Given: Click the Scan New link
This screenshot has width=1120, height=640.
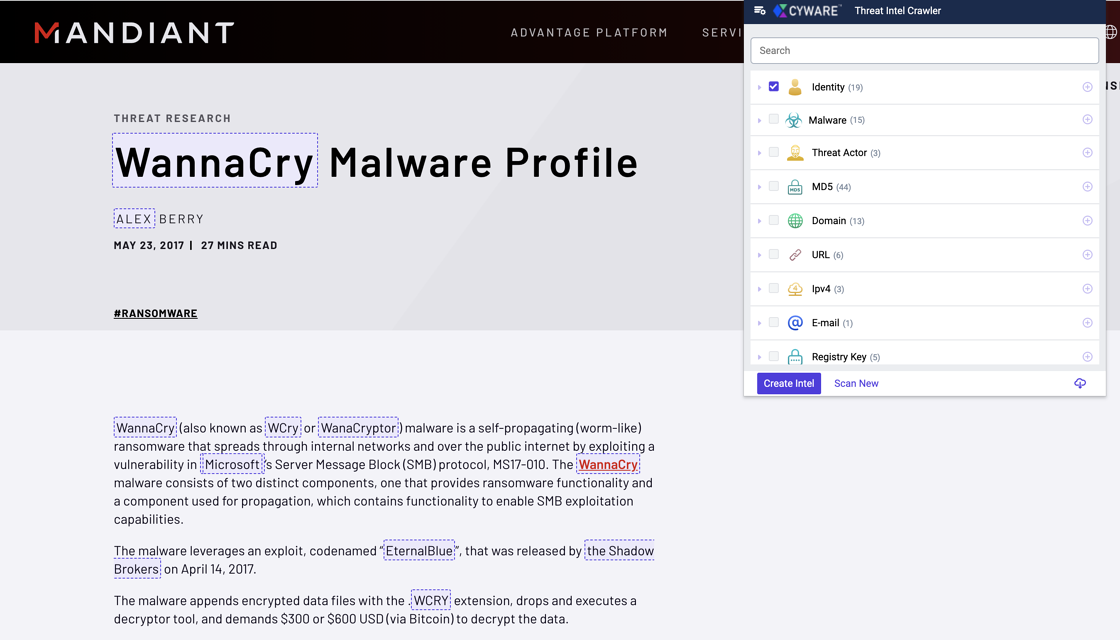Looking at the screenshot, I should [x=856, y=383].
